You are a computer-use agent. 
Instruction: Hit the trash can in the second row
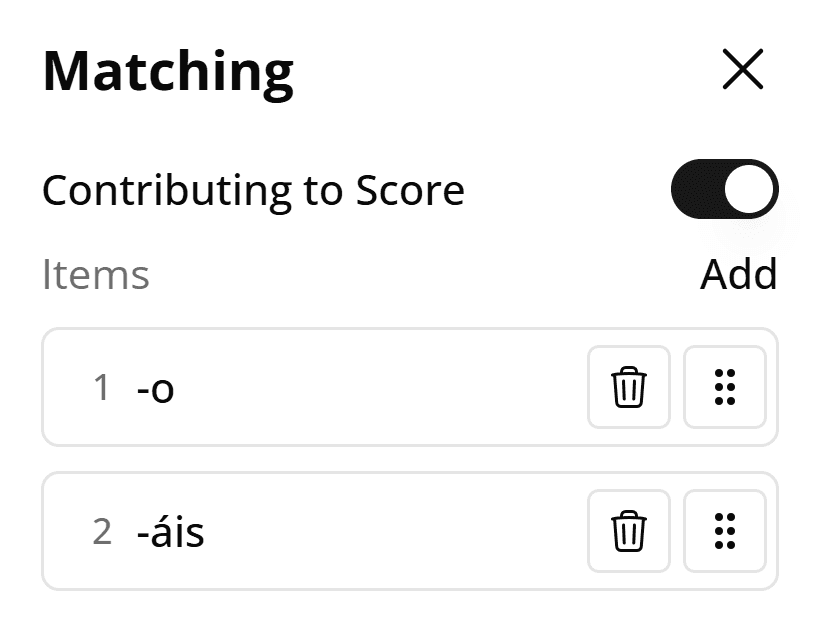coord(629,531)
